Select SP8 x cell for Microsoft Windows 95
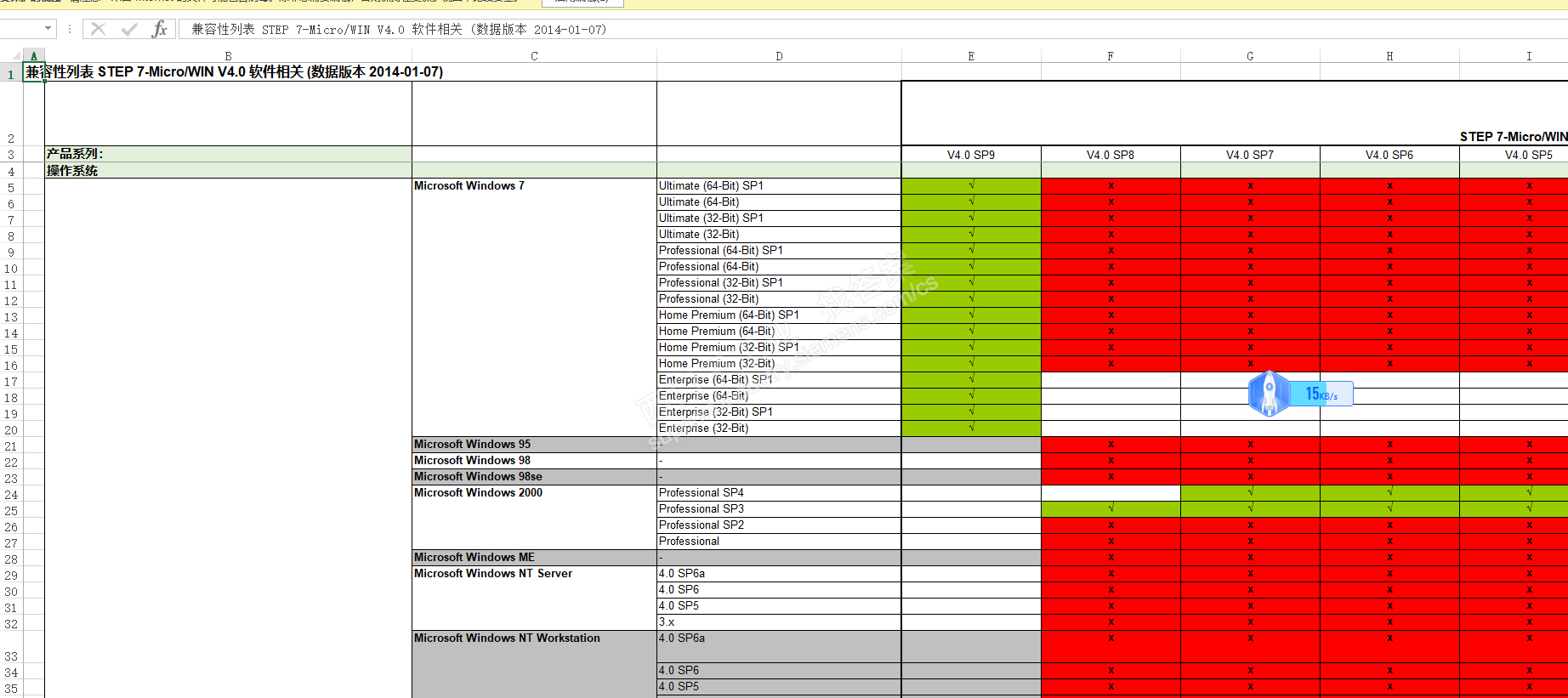Viewport: 1568px width, 698px height. click(1111, 445)
